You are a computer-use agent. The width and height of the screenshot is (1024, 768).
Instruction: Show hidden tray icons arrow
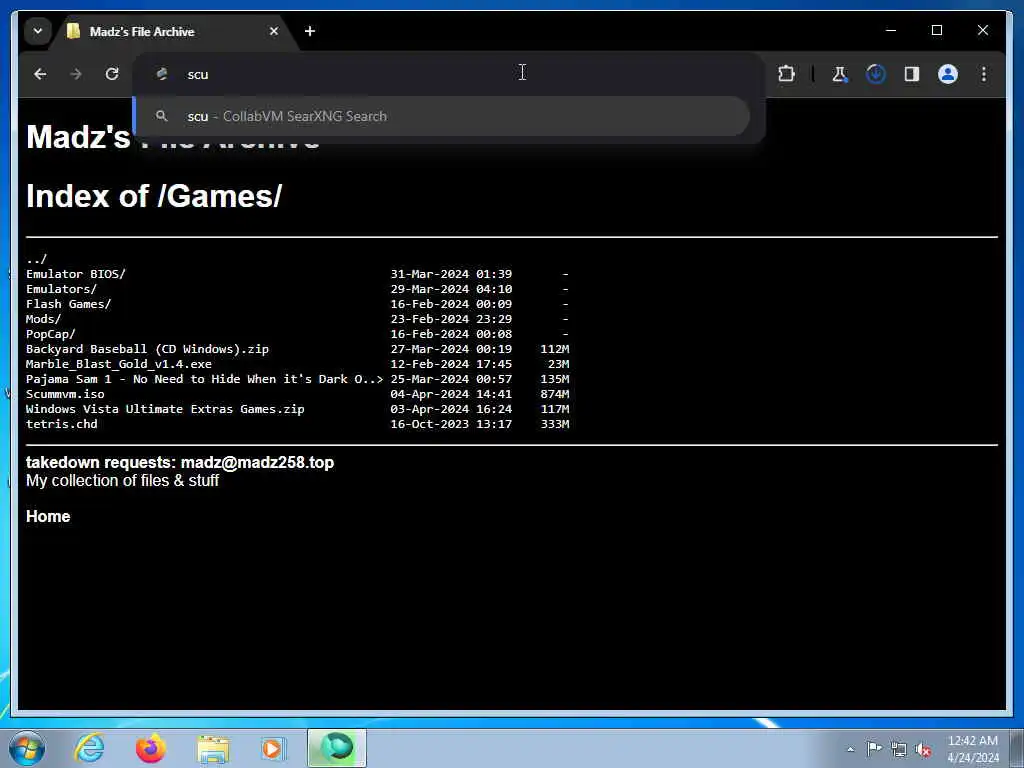tap(850, 749)
